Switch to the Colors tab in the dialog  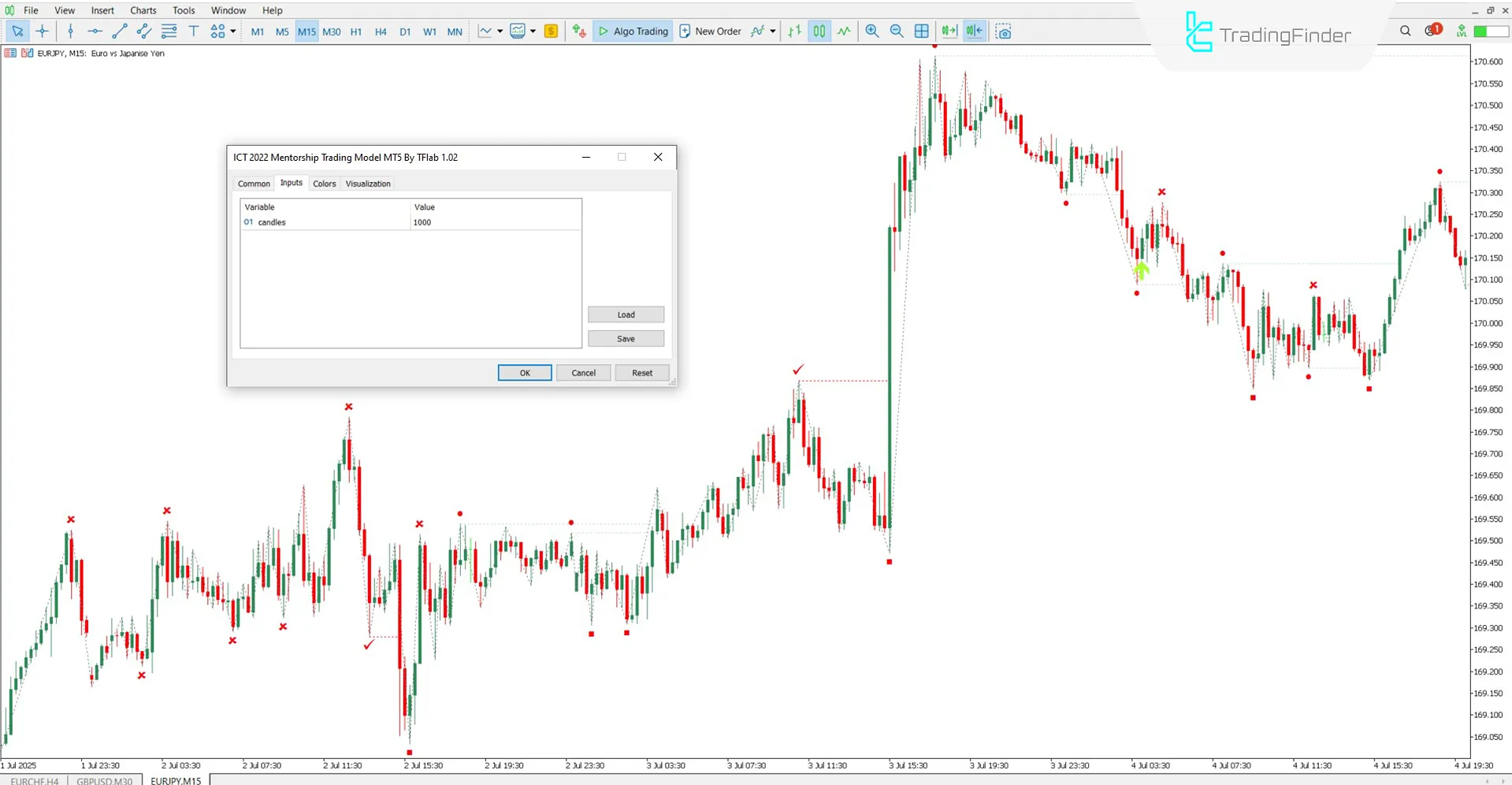(324, 183)
